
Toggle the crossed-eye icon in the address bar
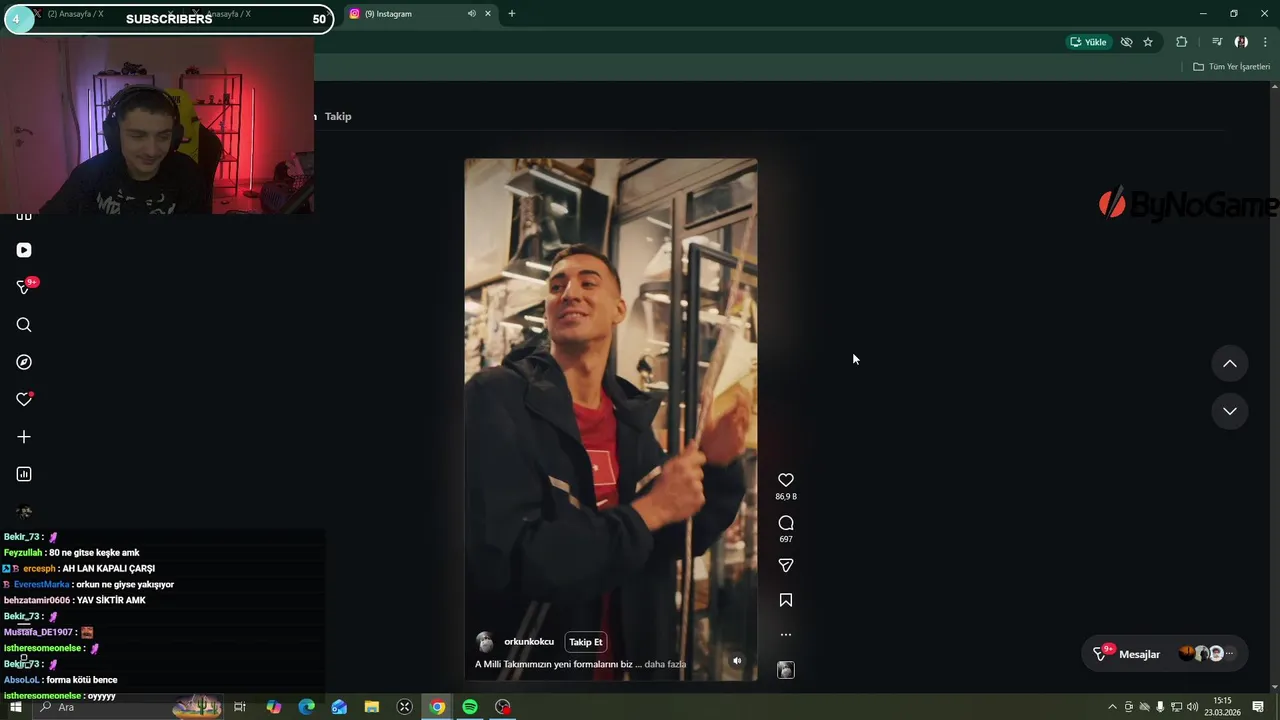coord(1126,42)
